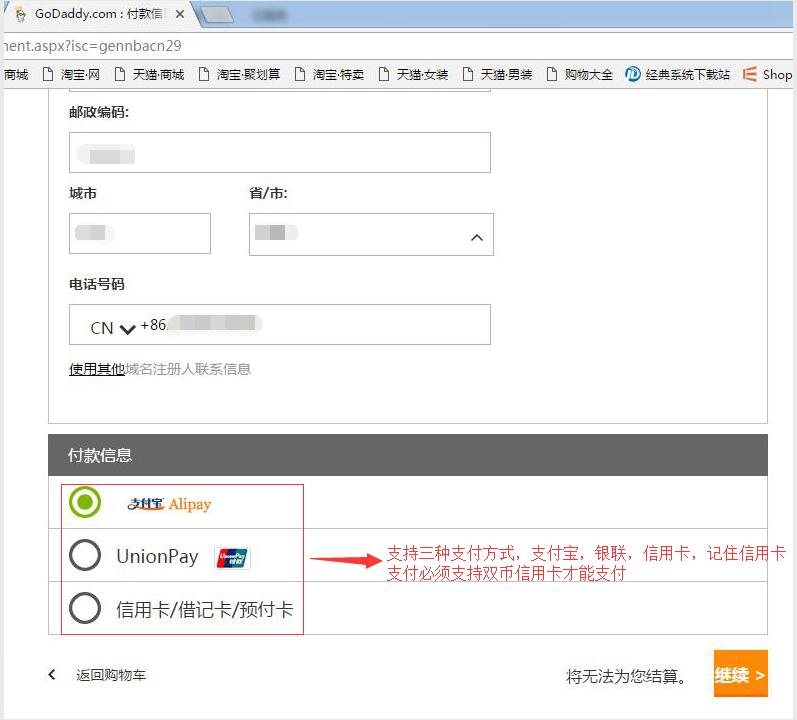Switch to the second blurred browser tab
The height and width of the screenshot is (720, 797).
(219, 15)
